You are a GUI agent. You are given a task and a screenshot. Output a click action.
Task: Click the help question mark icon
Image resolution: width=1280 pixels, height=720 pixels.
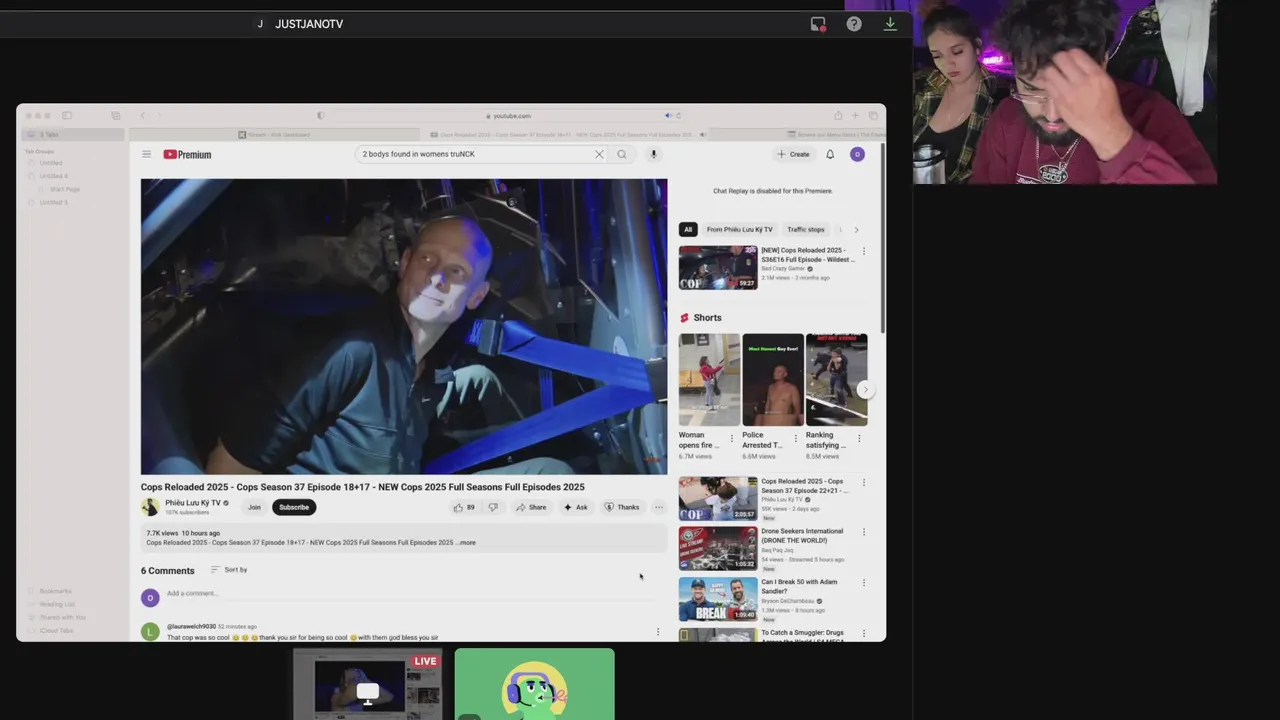[x=854, y=24]
